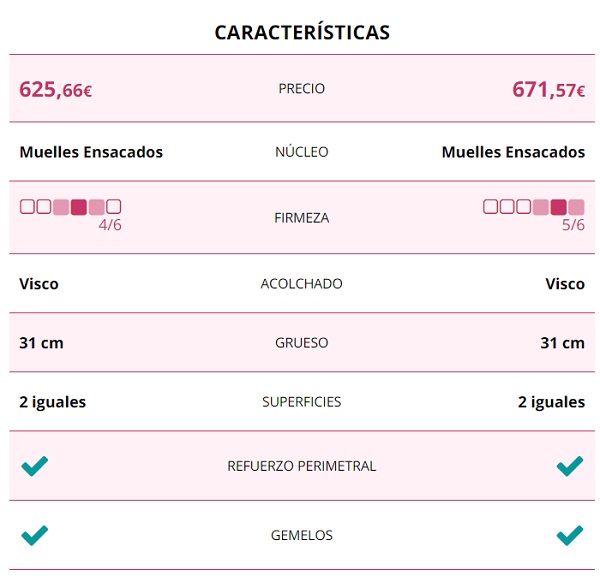The image size is (600, 582).
Task: Click the GEMELOS row label
Action: 301,536
